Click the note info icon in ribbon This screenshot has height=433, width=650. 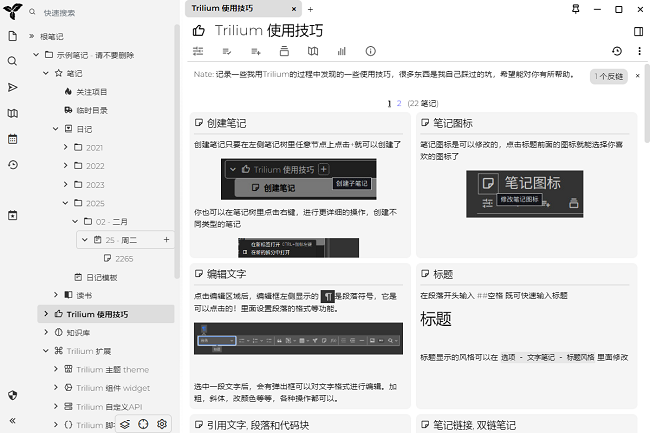click(x=370, y=51)
